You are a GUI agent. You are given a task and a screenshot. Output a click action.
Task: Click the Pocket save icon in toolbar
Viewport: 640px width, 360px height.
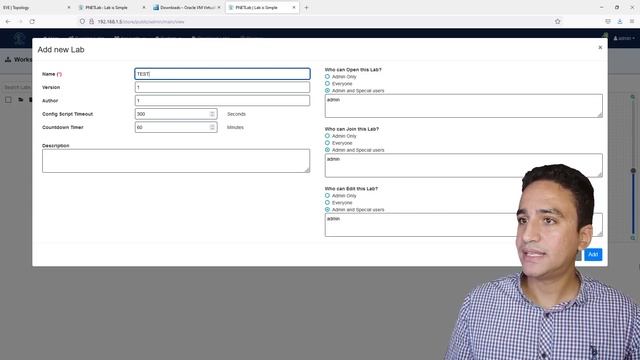608,22
